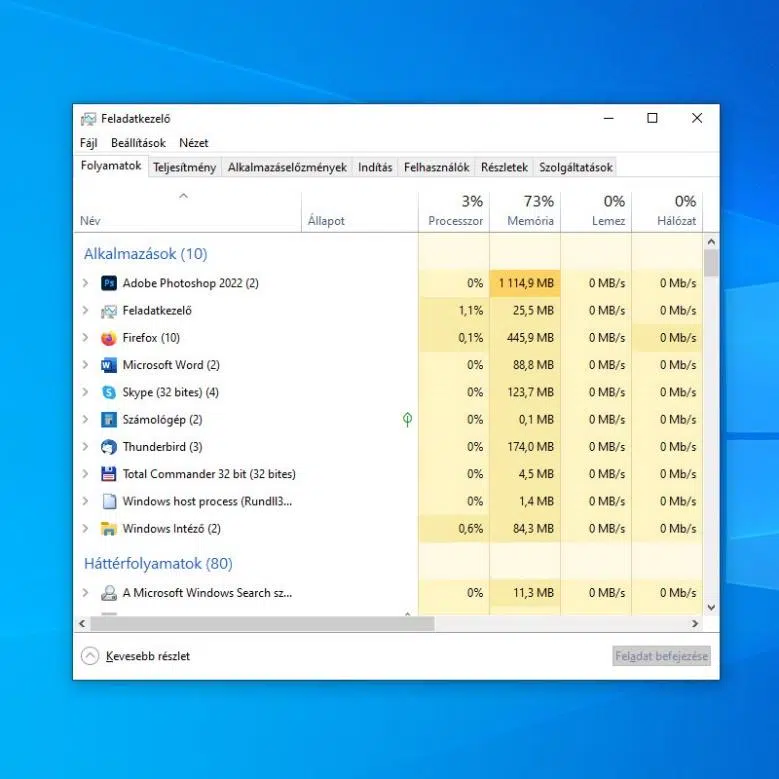Image resolution: width=779 pixels, height=779 pixels.
Task: Click the Háttérfolyamatok (80) group heading
Action: (x=158, y=564)
